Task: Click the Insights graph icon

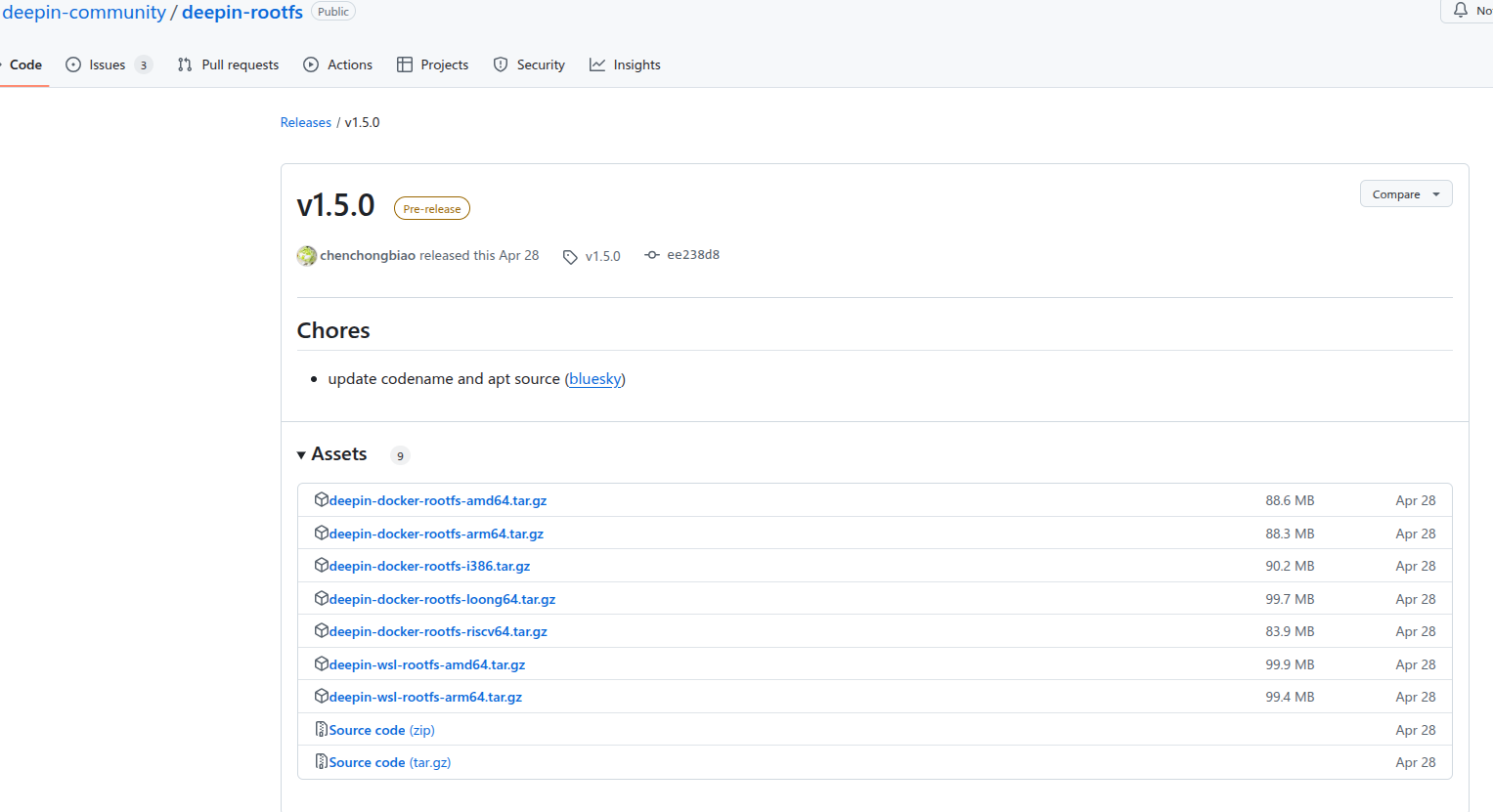Action: [597, 64]
